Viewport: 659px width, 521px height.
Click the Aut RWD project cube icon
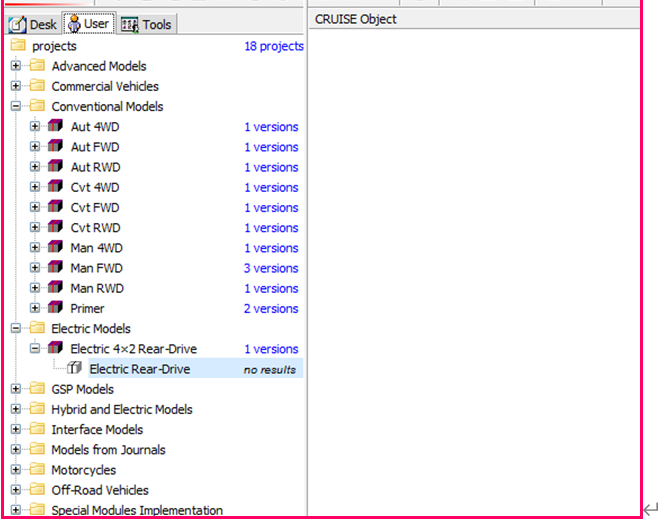[x=55, y=166]
